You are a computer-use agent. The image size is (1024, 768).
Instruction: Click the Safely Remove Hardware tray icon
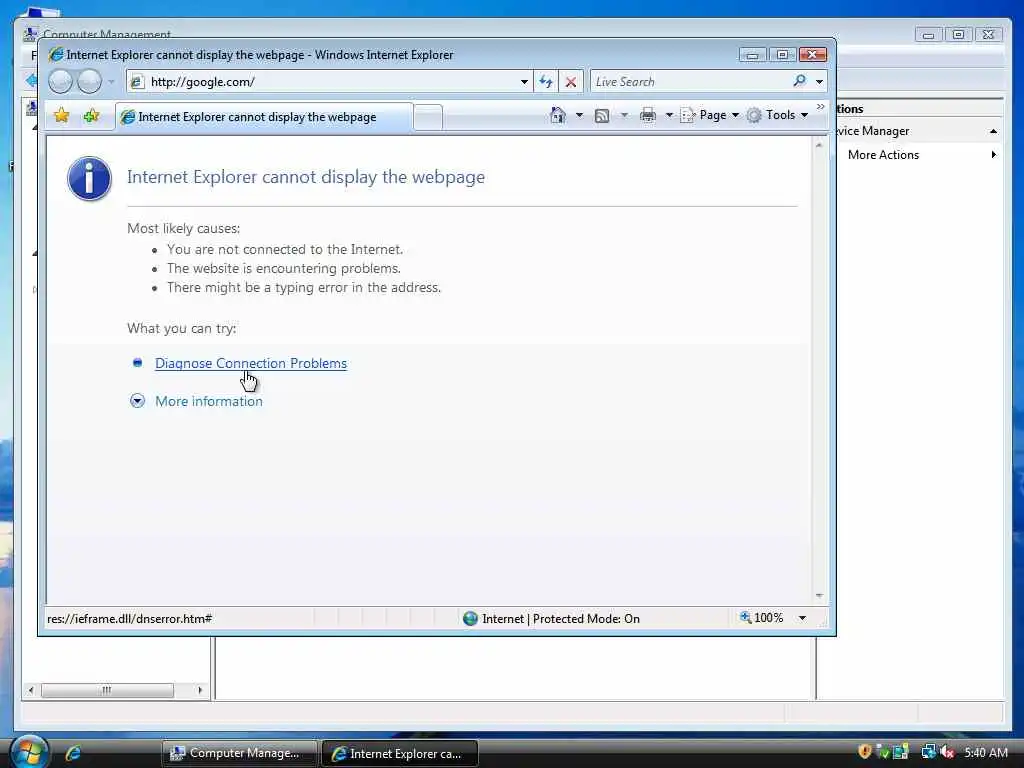click(x=882, y=752)
